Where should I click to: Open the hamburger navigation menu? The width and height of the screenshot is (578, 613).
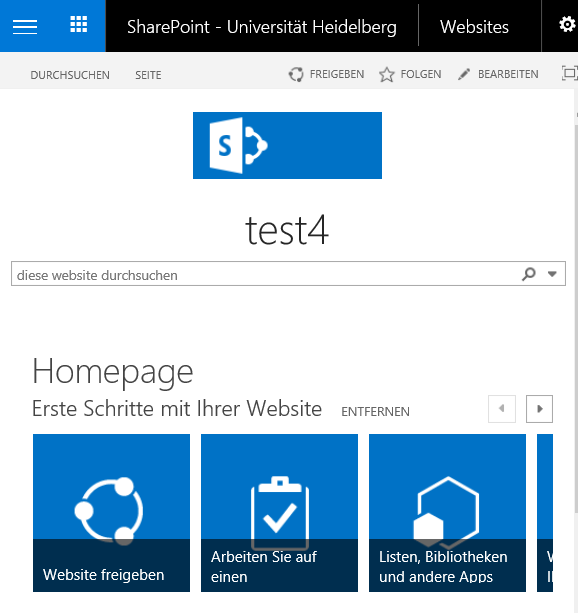click(x=25, y=27)
